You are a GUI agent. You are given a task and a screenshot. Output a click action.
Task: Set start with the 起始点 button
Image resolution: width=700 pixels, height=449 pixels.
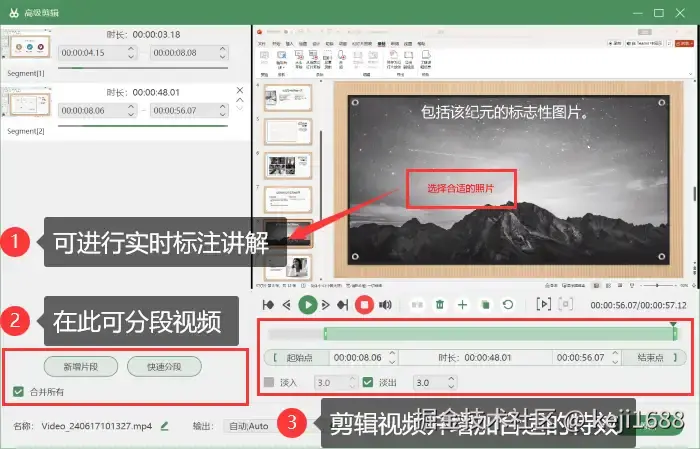297,358
